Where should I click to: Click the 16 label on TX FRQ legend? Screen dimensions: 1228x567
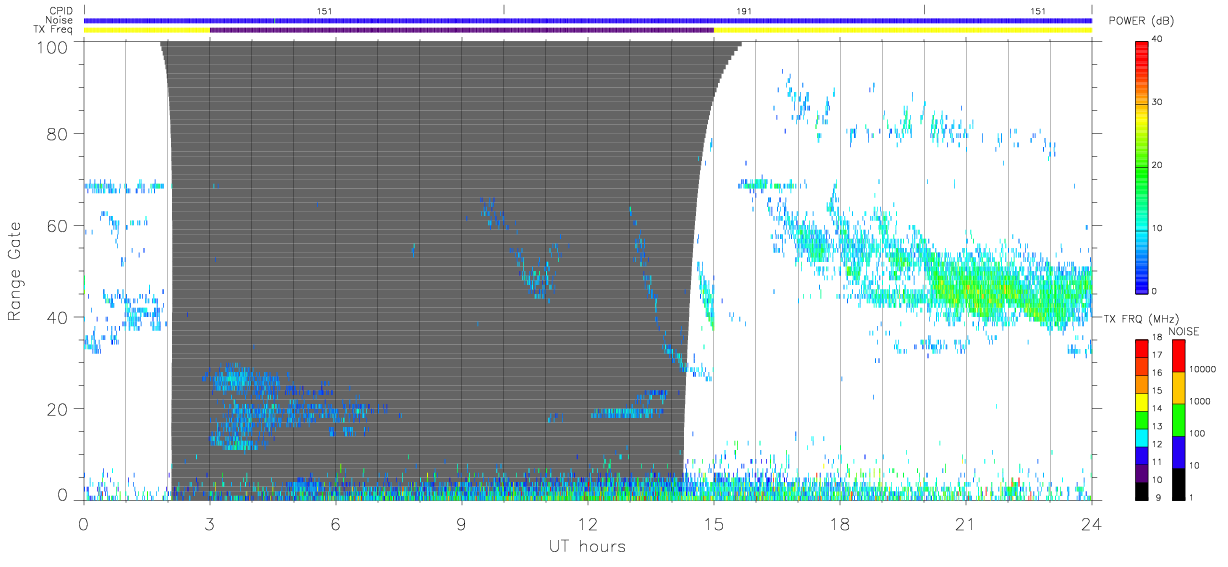point(1157,373)
